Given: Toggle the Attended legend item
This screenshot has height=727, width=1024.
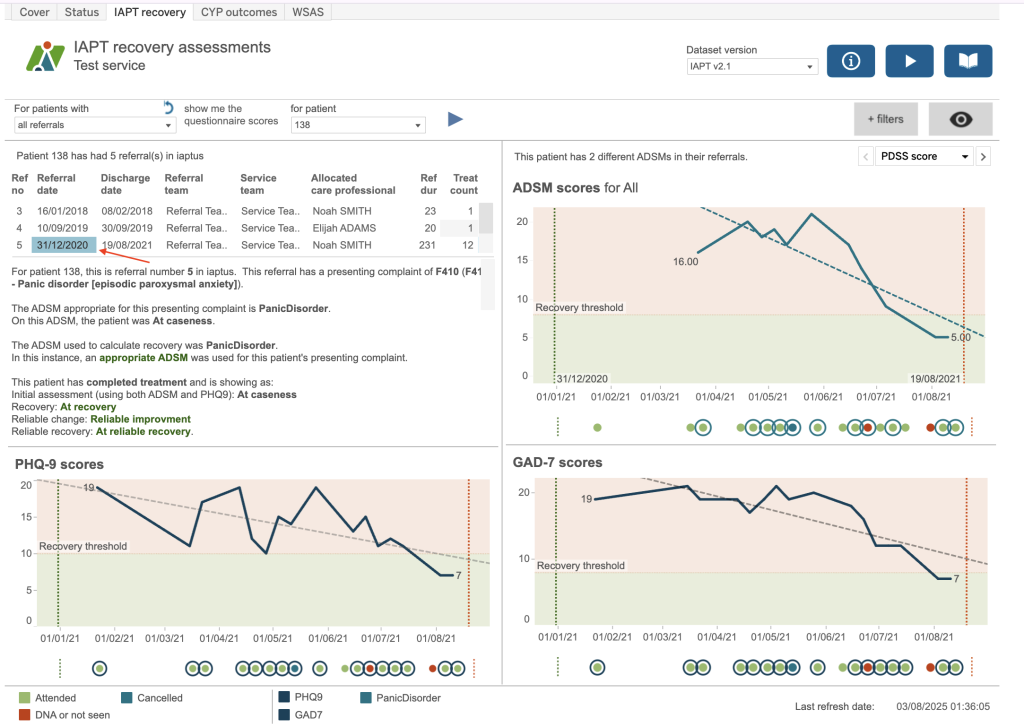Looking at the screenshot, I should click(x=26, y=698).
